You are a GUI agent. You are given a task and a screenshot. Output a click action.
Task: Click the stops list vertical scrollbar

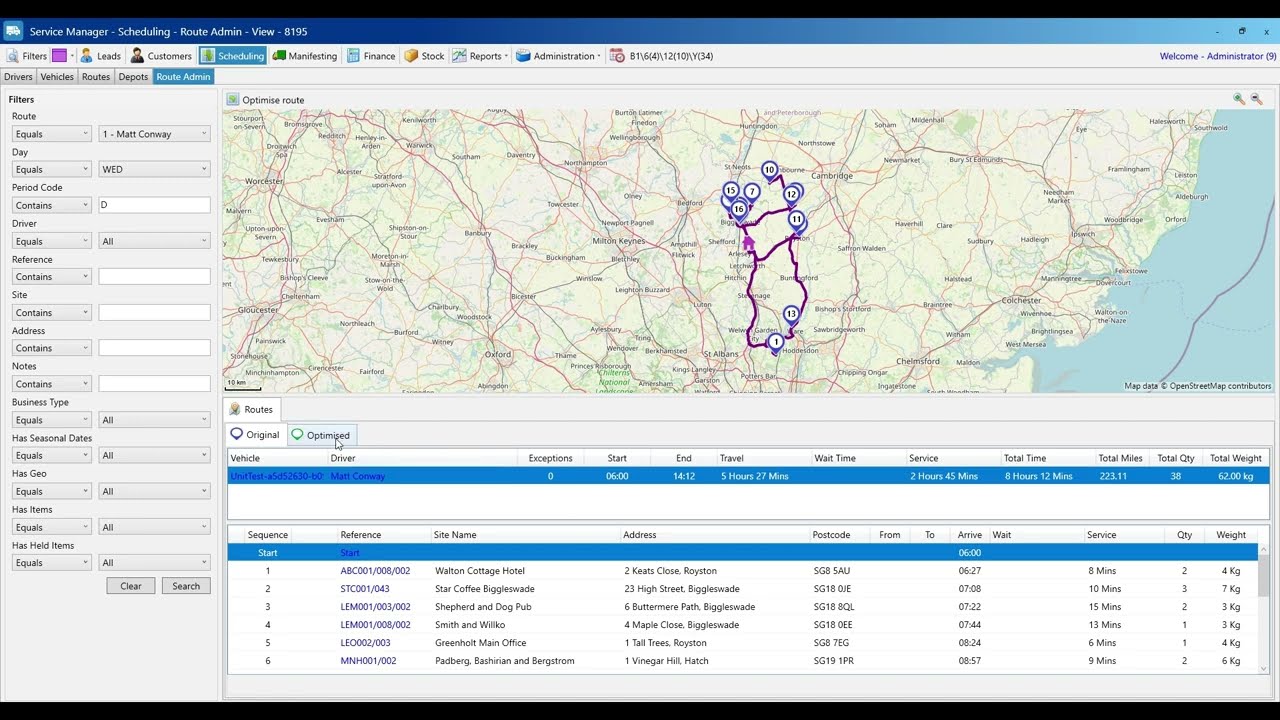[x=1264, y=608]
